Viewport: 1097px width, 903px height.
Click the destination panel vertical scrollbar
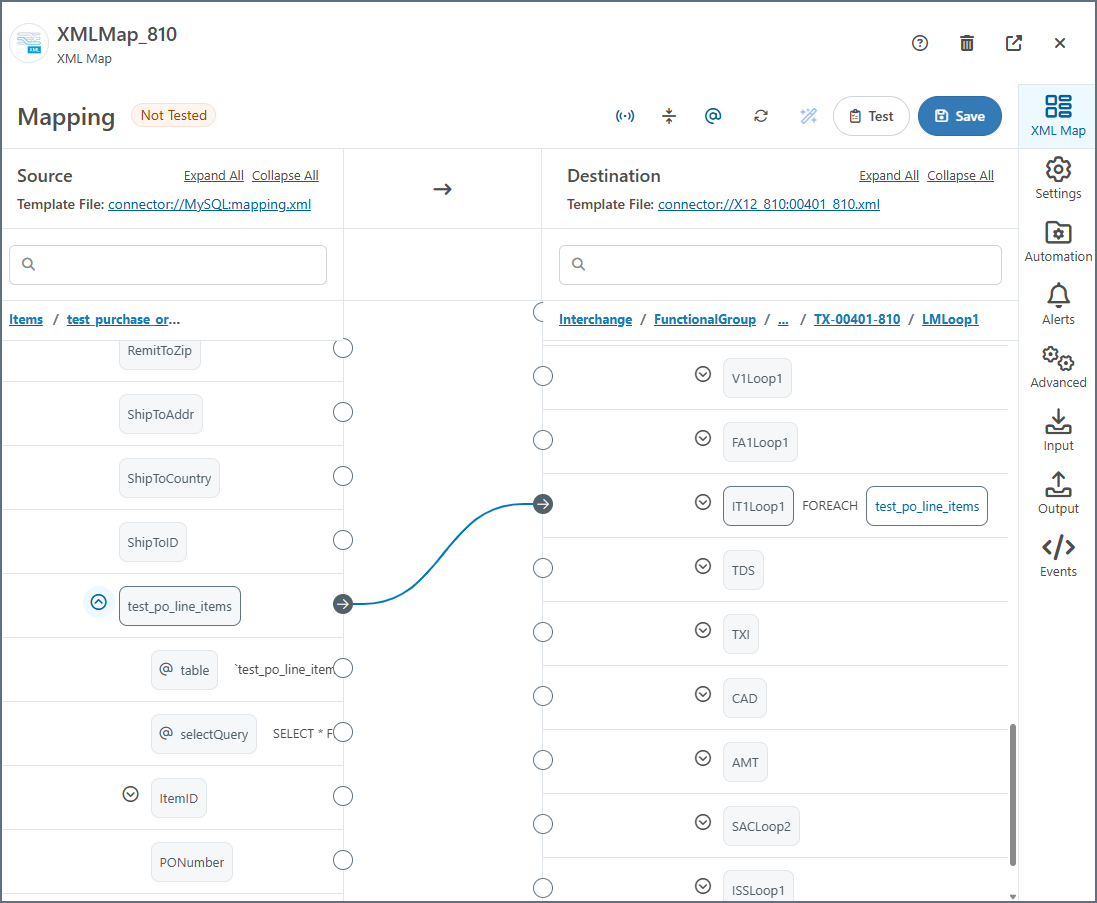1013,794
